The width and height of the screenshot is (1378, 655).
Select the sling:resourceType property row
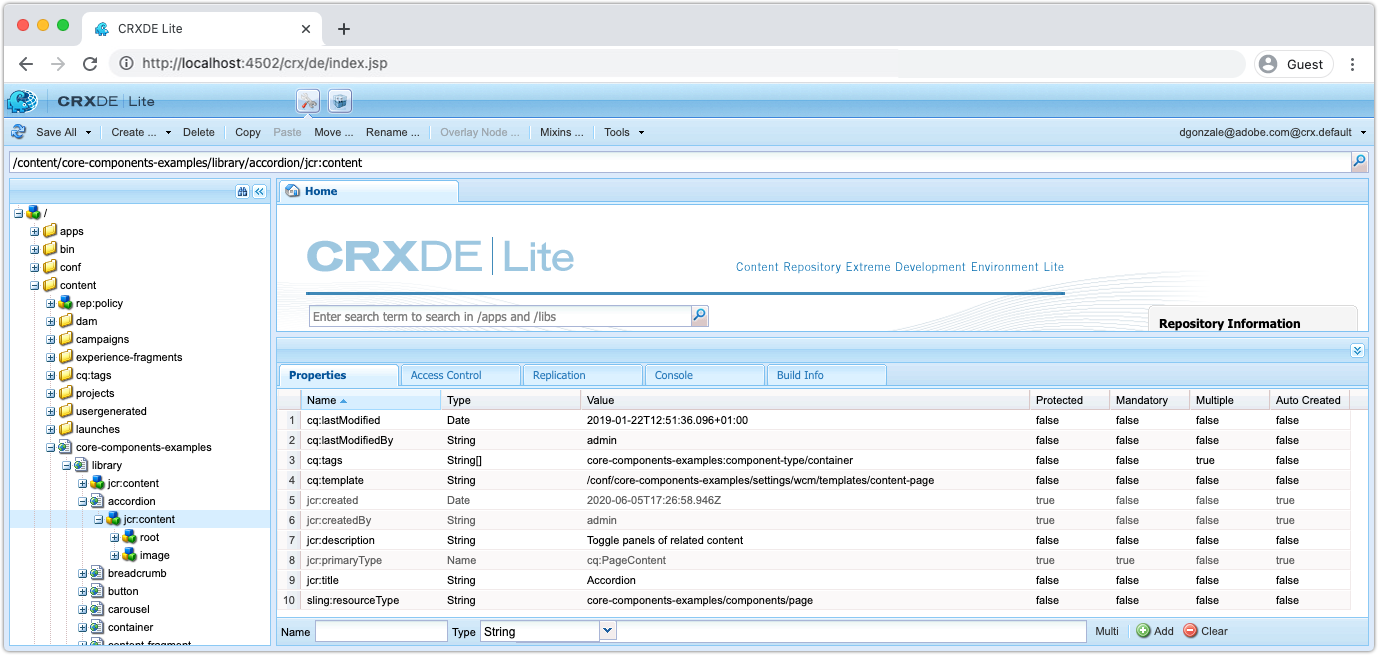[813, 600]
